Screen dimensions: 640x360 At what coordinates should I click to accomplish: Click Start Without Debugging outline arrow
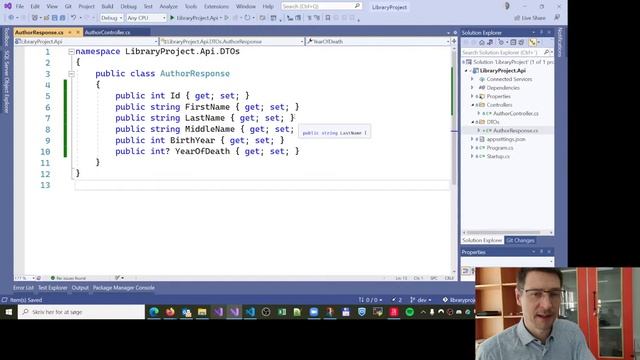coord(227,18)
